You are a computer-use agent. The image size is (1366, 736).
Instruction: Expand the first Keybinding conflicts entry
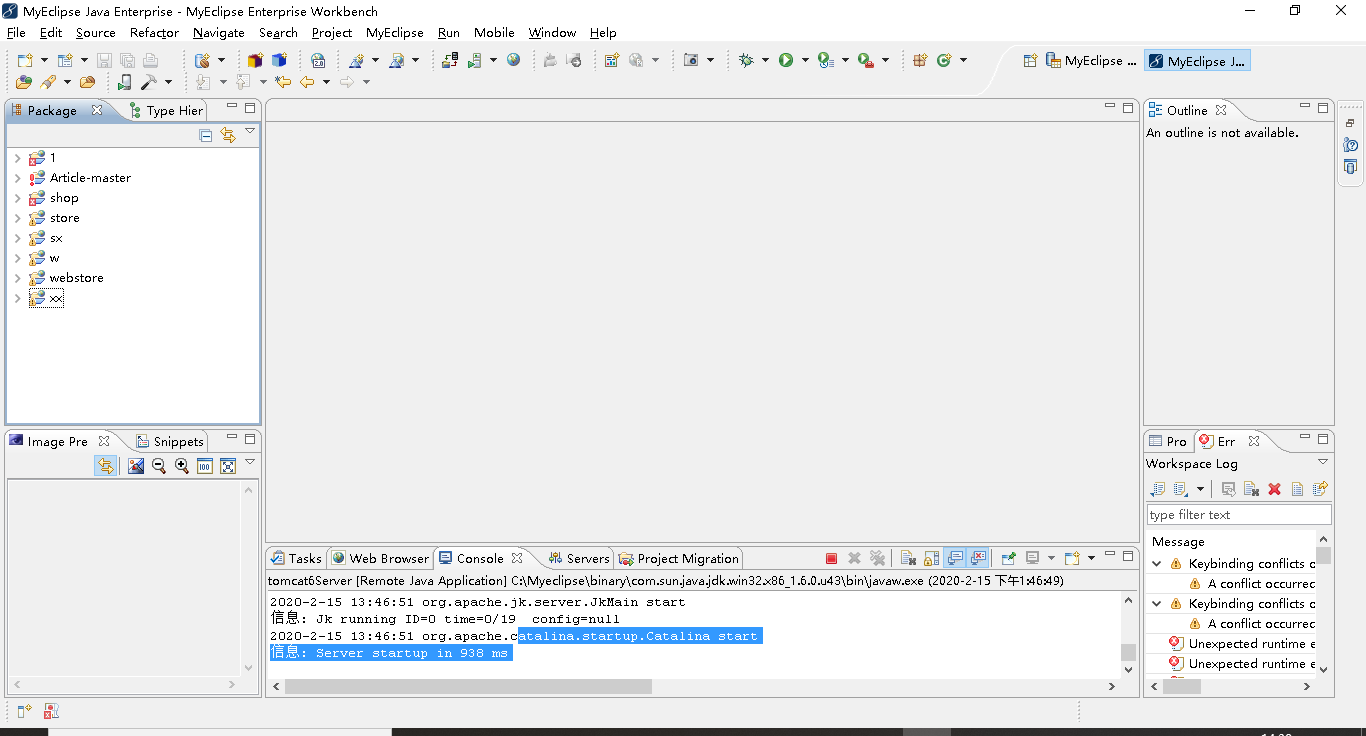(1157, 563)
